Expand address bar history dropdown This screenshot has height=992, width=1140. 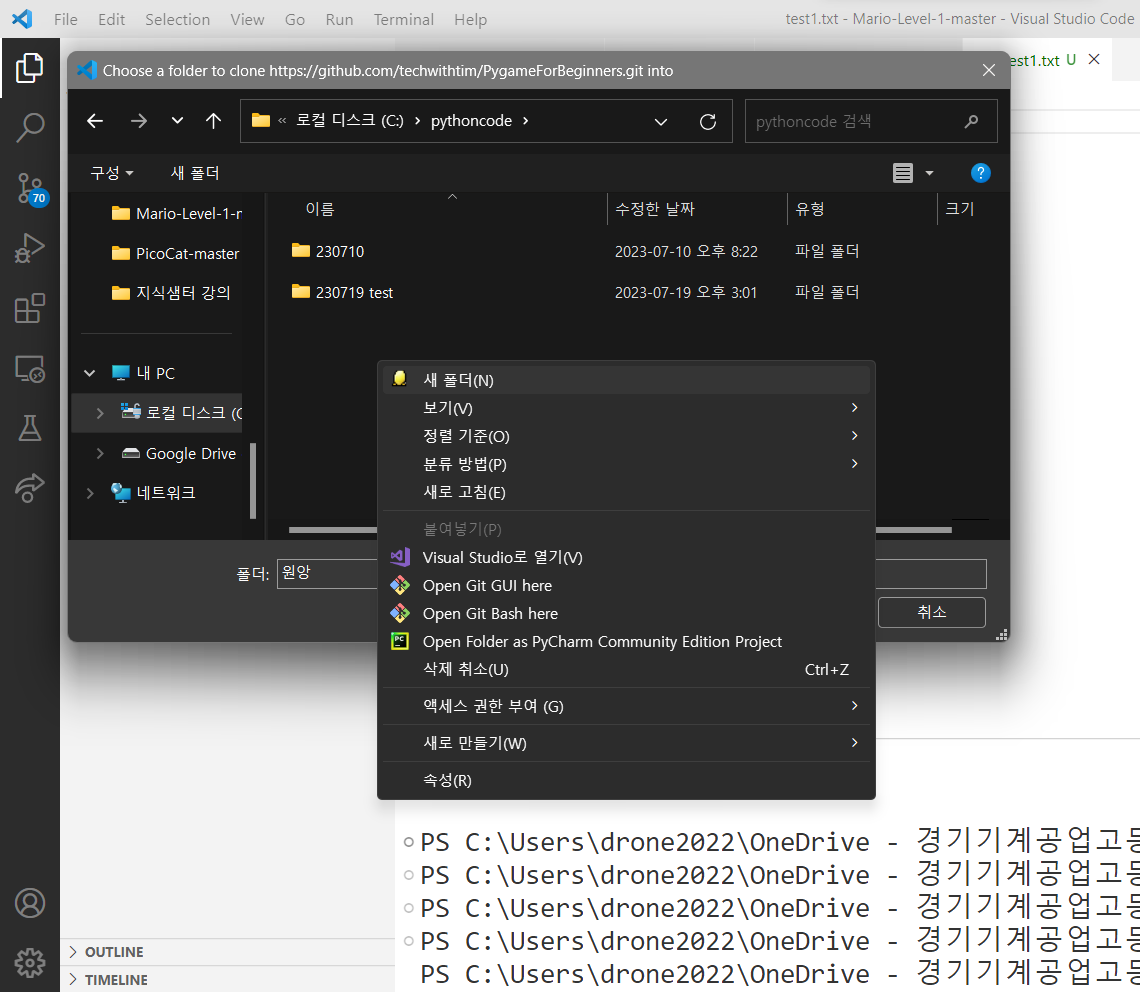click(661, 121)
